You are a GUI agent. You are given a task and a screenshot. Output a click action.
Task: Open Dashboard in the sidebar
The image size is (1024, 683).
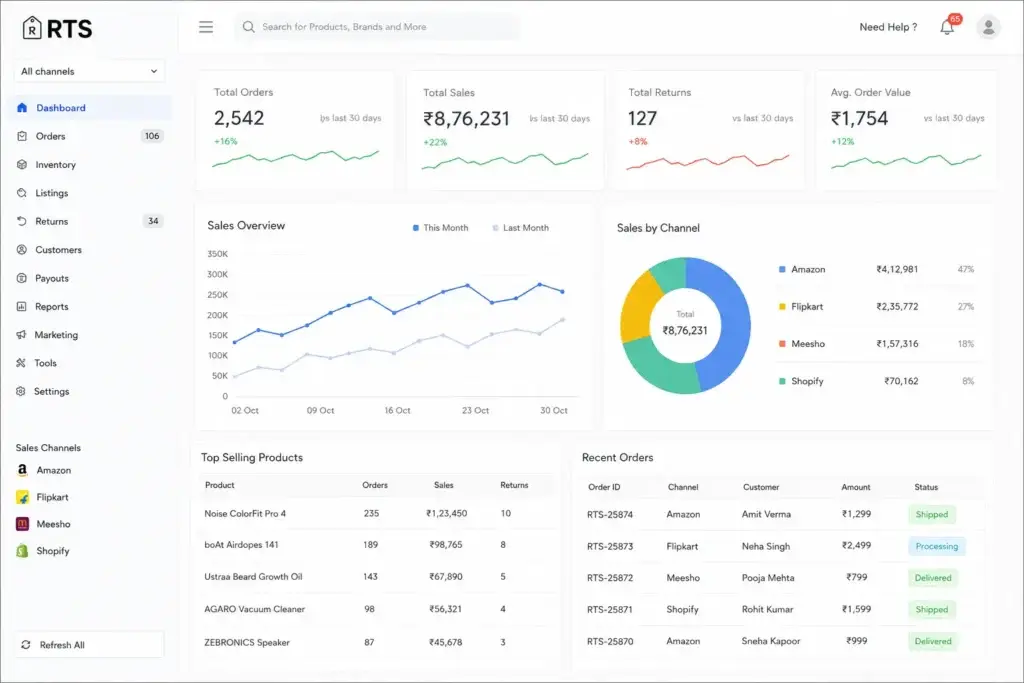pyautogui.click(x=90, y=108)
